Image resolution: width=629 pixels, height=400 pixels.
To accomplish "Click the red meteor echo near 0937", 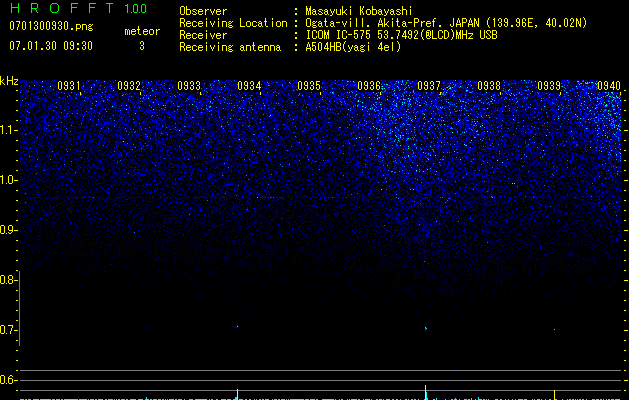I will pyautogui.click(x=426, y=329).
